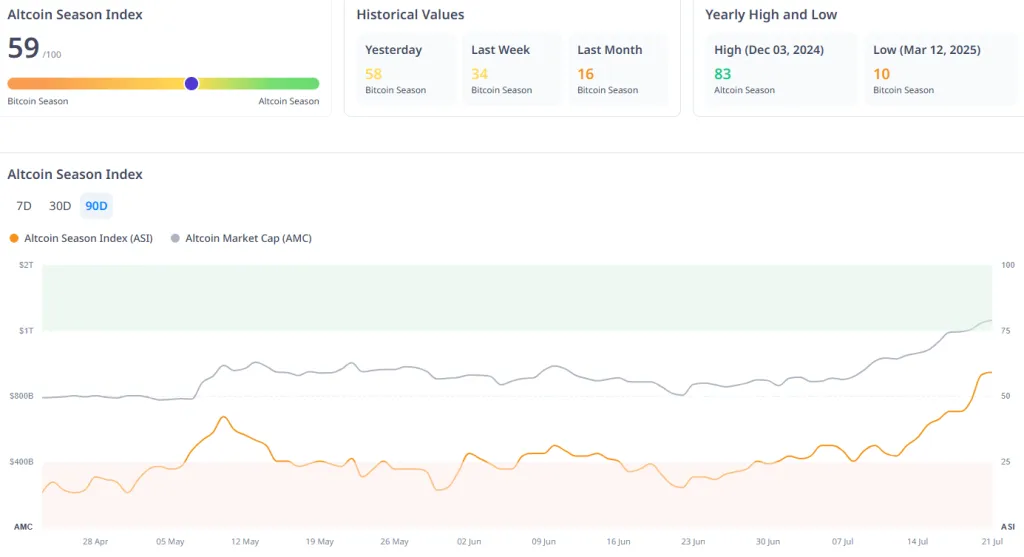
Task: Click the 21 Jul date axis label
Action: pyautogui.click(x=992, y=541)
